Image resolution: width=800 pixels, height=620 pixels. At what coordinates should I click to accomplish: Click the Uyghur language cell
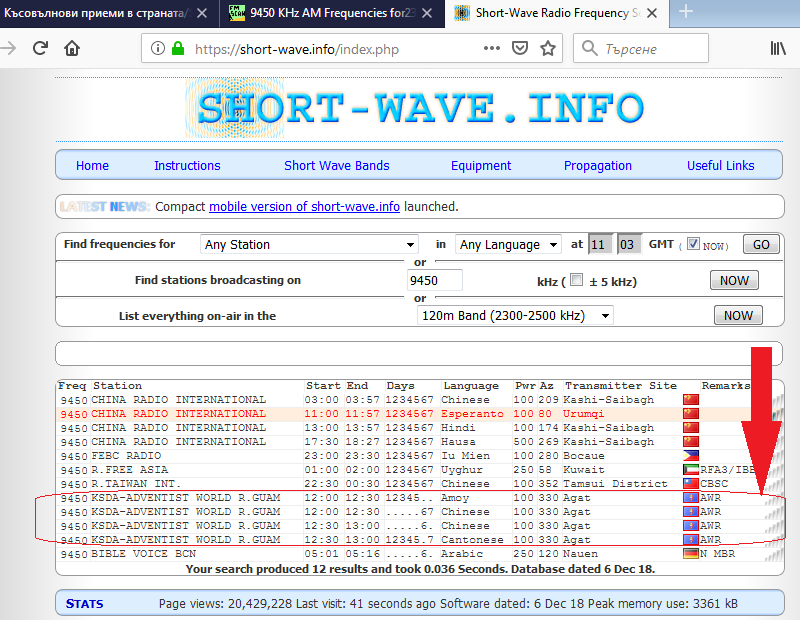coord(461,469)
